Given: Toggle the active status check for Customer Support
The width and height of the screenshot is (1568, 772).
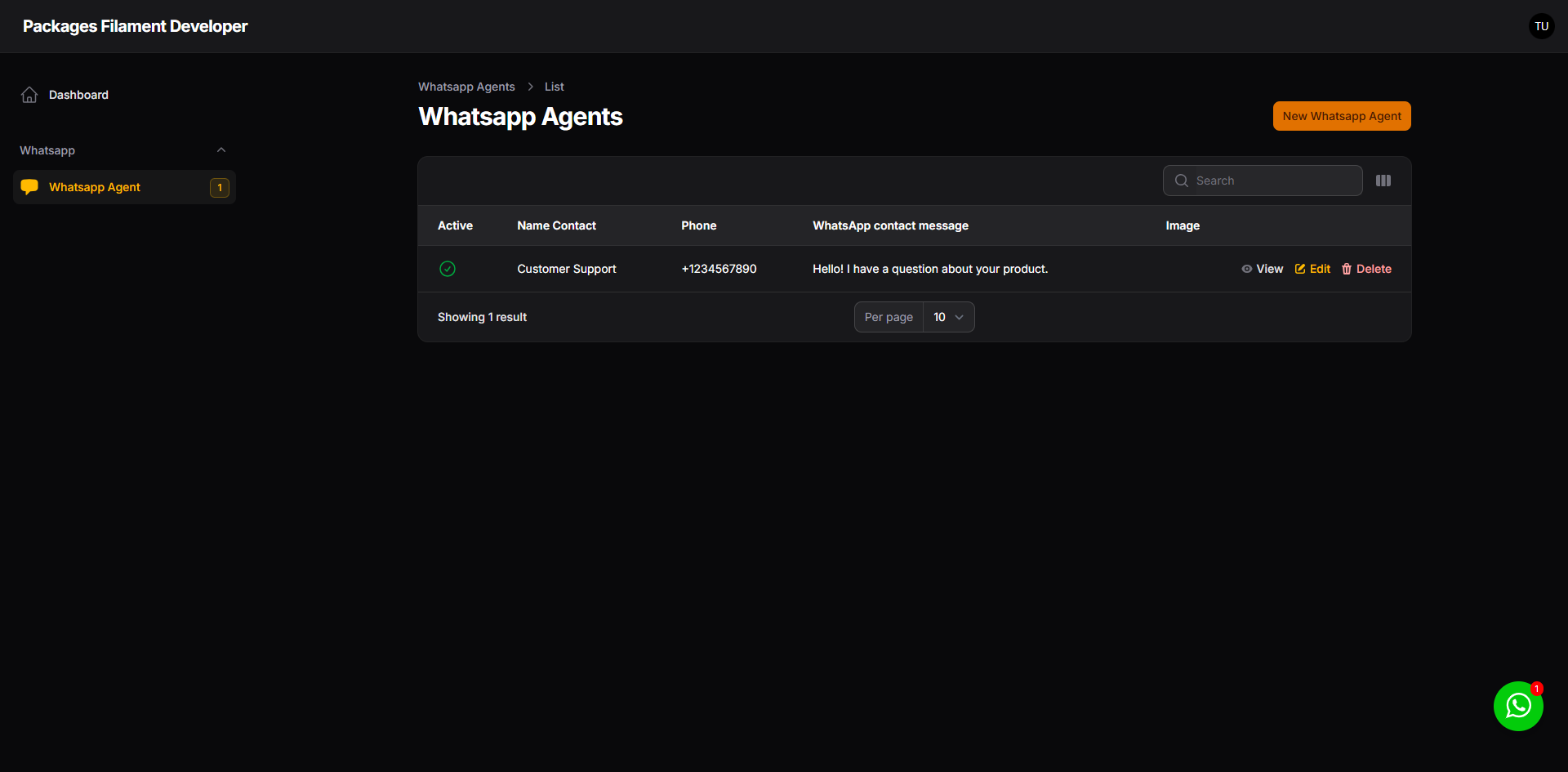Looking at the screenshot, I should (448, 269).
